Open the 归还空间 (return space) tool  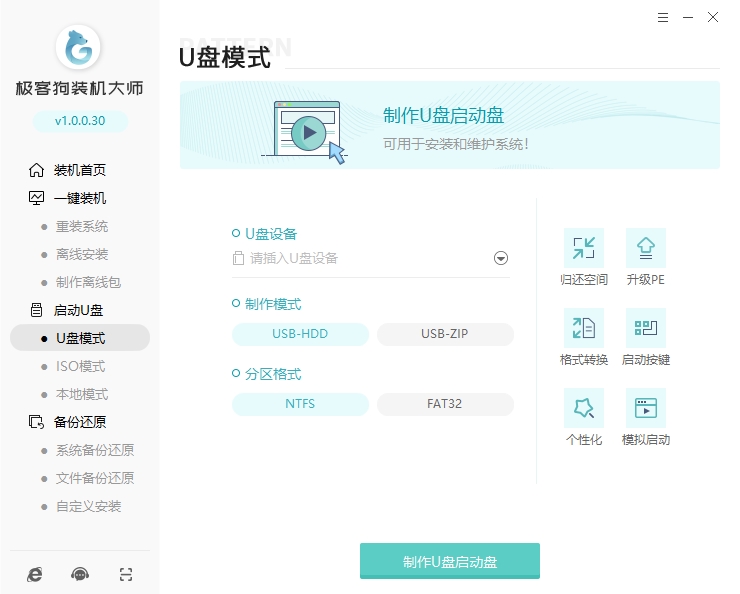584,257
